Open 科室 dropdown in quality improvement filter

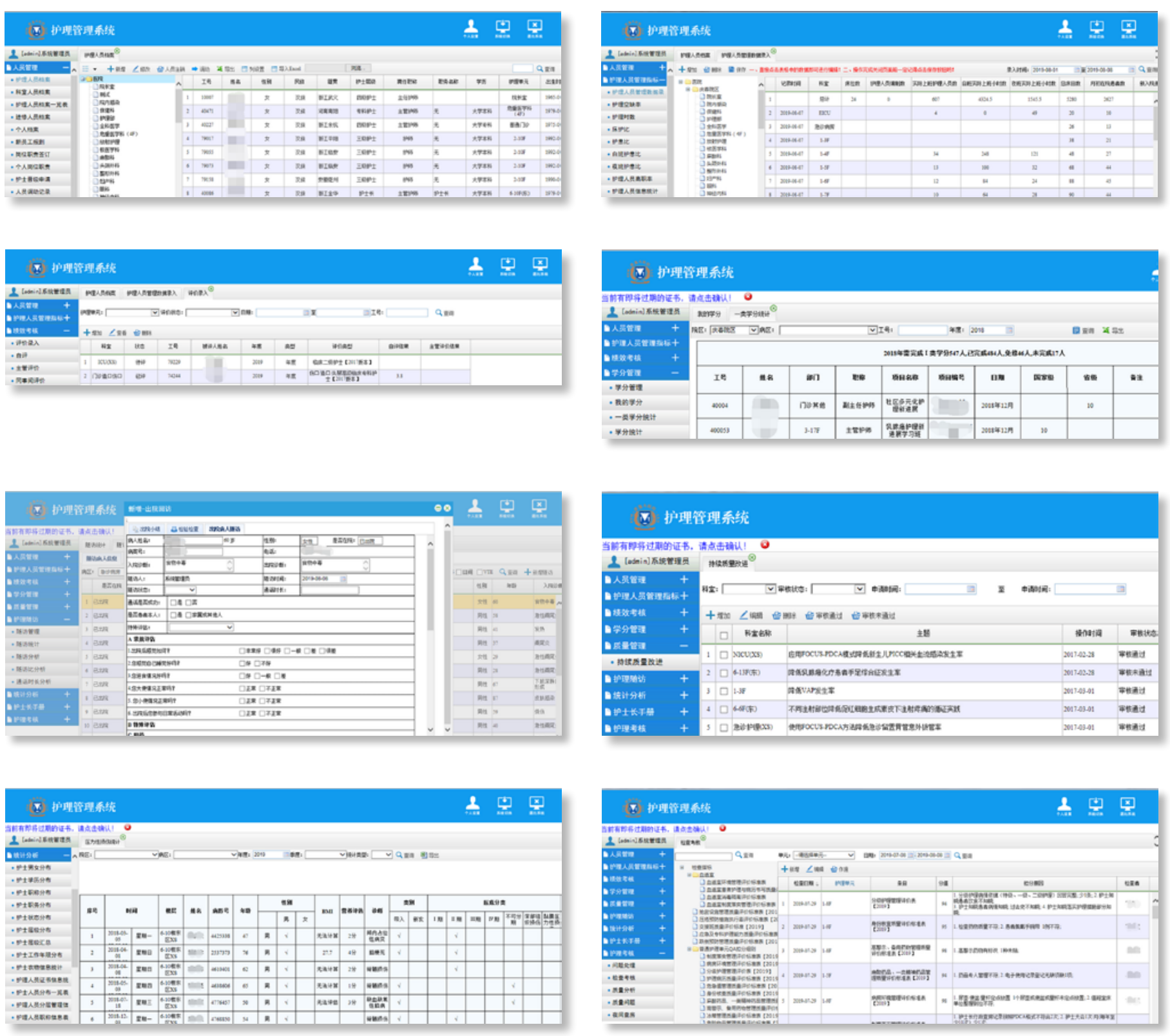pos(770,589)
